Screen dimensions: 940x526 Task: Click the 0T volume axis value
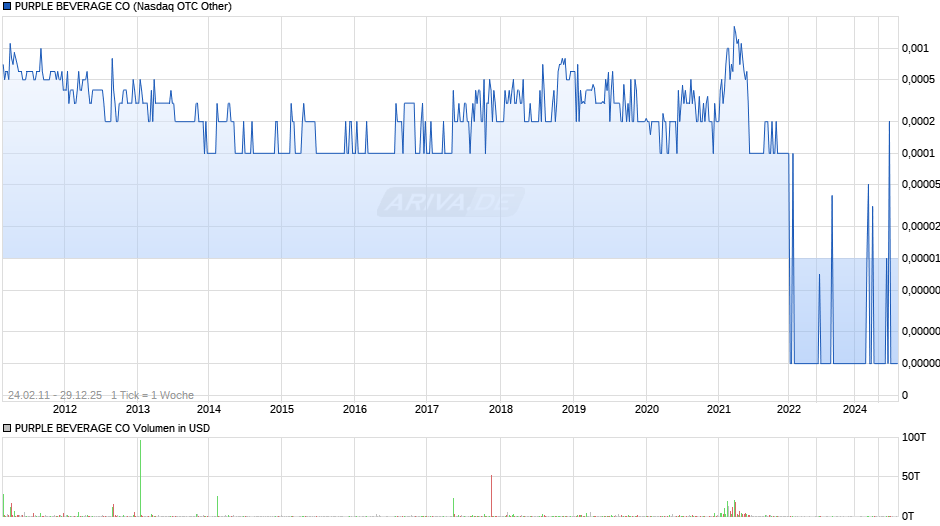point(908,516)
